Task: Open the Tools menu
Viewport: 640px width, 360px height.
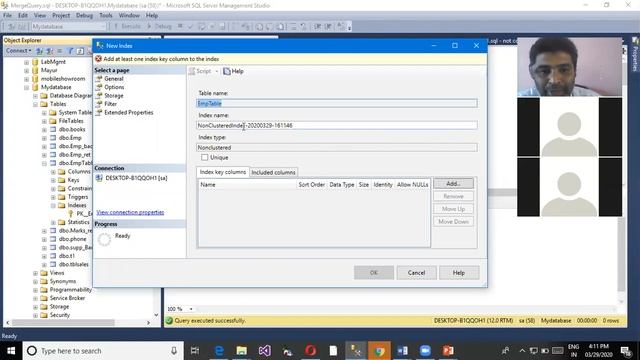Action: [x=106, y=16]
